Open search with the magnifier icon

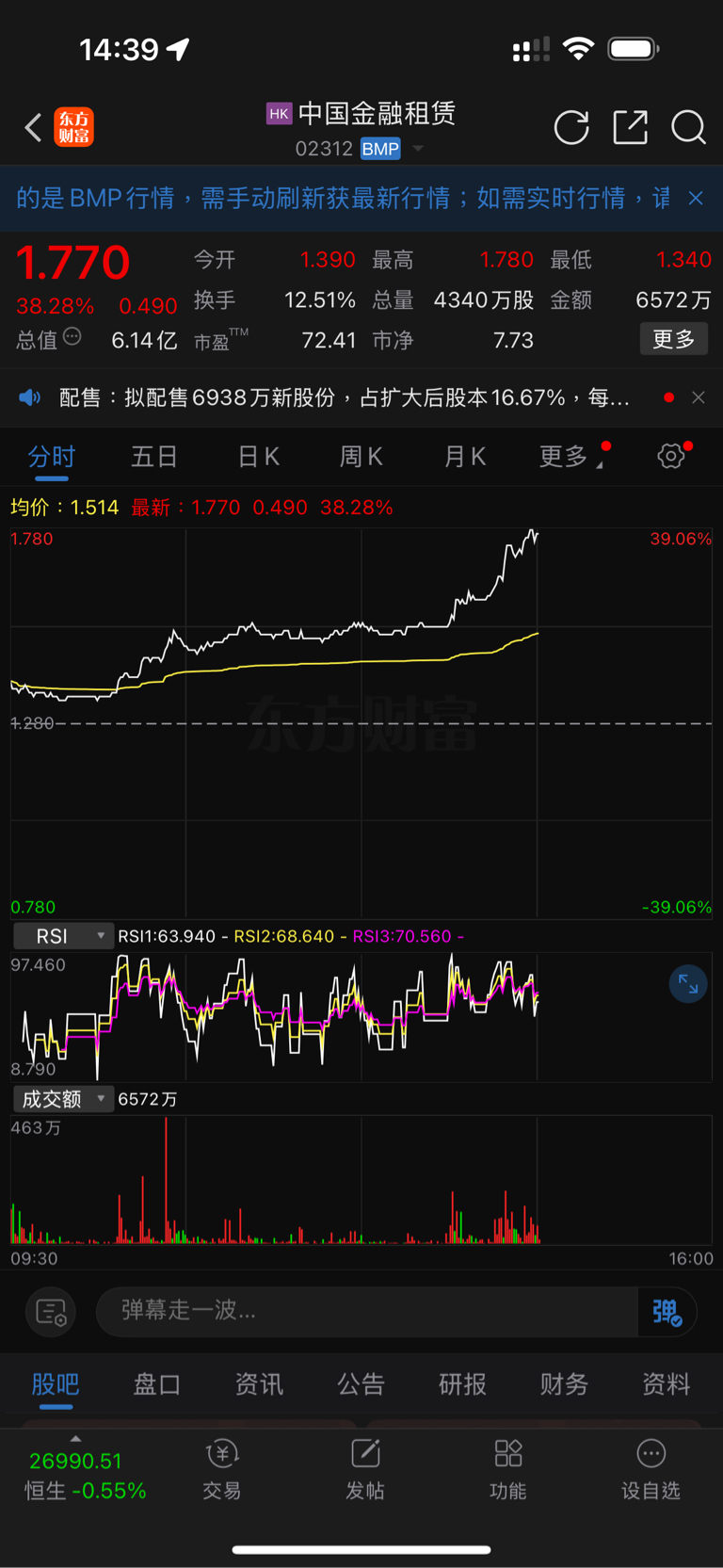point(688,127)
